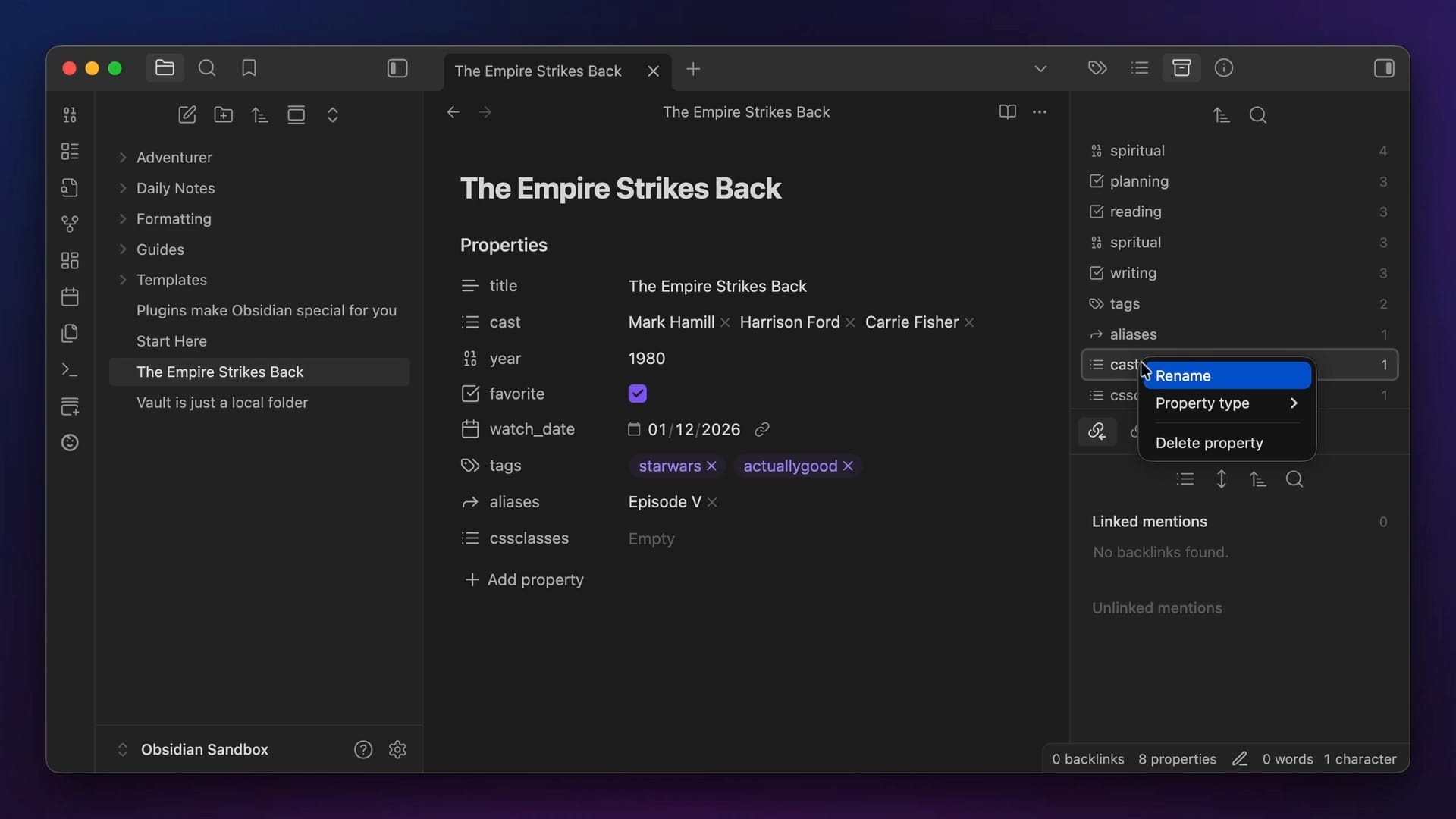The width and height of the screenshot is (1456, 819).
Task: Switch to reading view book icon
Action: click(x=1007, y=112)
